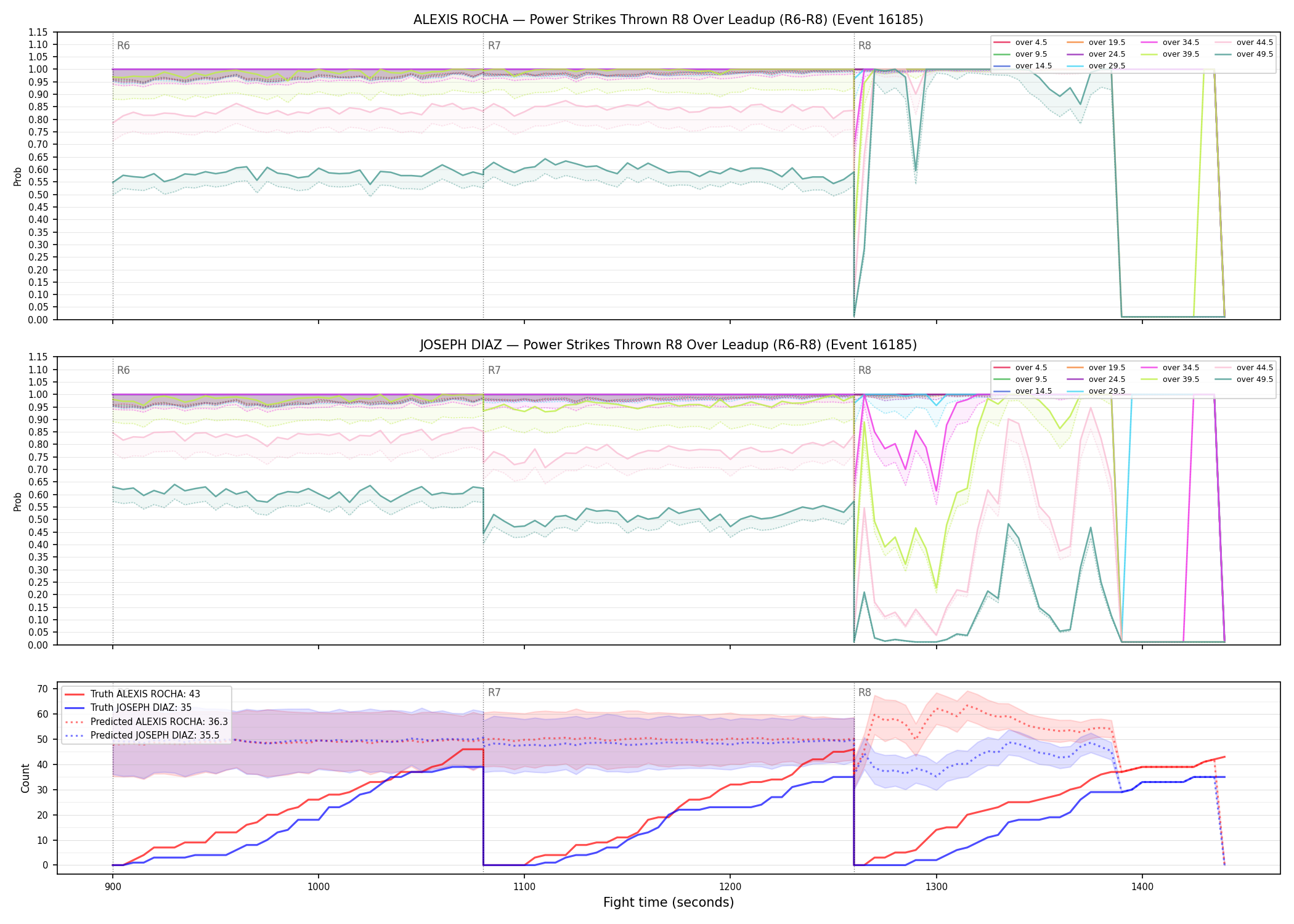Click the 0.00 y-tick label of Diaz chart

[x=38, y=645]
